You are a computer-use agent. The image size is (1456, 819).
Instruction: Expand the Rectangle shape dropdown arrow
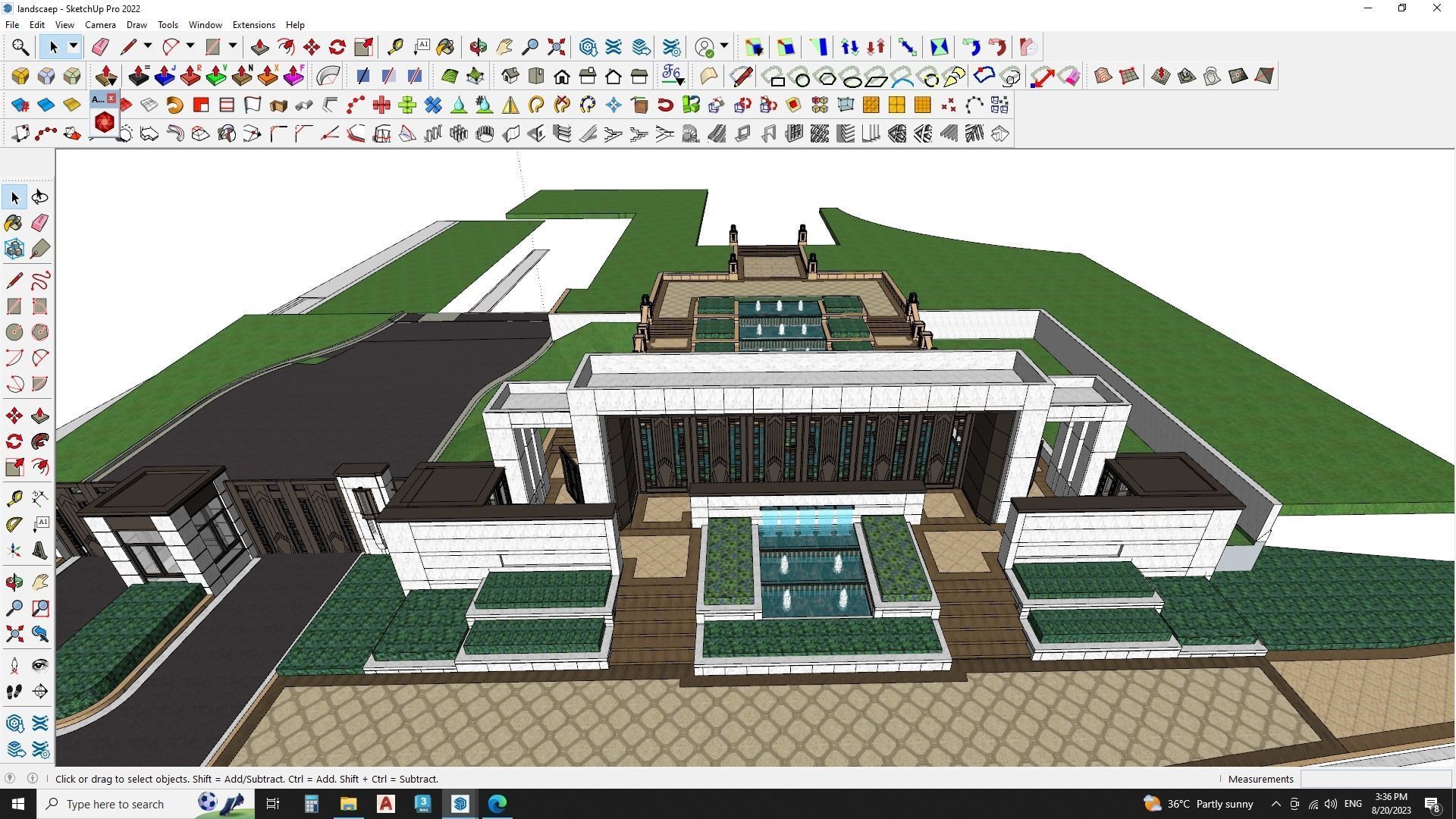233,47
